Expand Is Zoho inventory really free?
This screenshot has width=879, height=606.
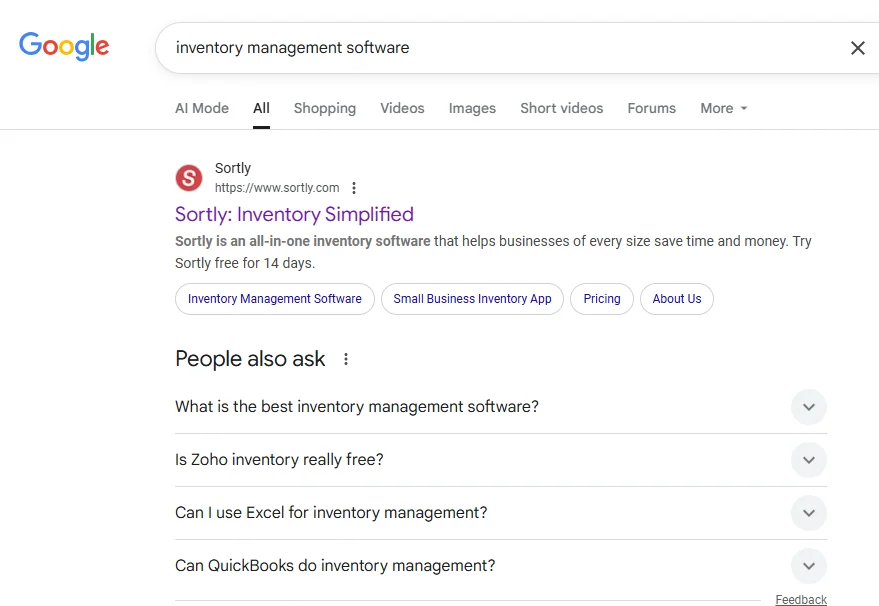coord(501,460)
